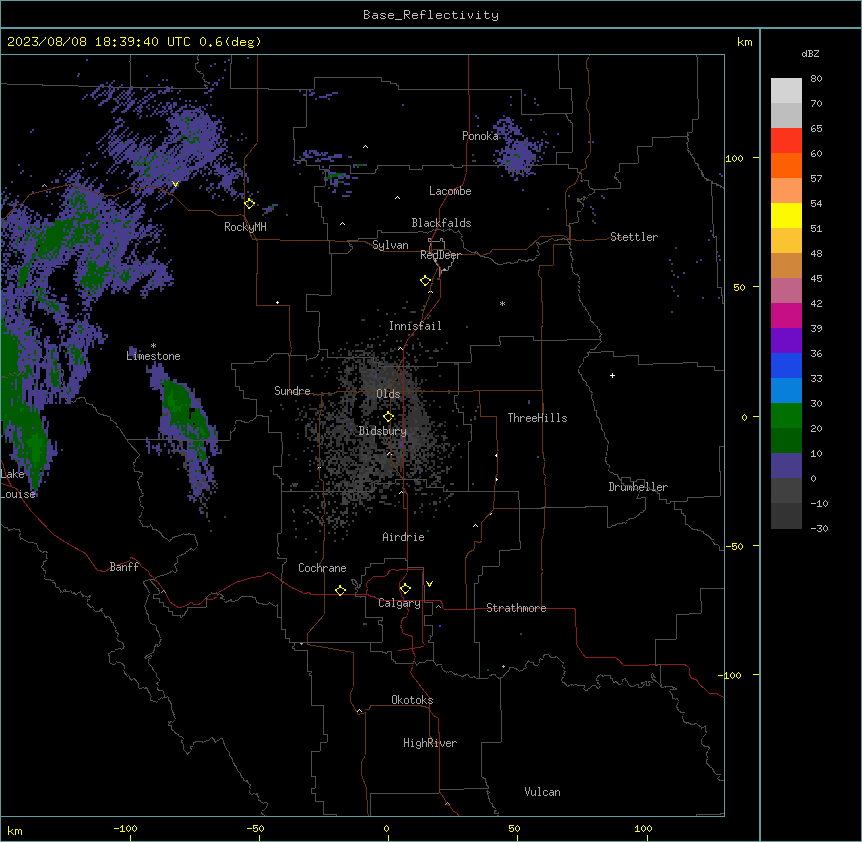
Task: Click the -100 tick on the vertical km axis
Action: 731,675
